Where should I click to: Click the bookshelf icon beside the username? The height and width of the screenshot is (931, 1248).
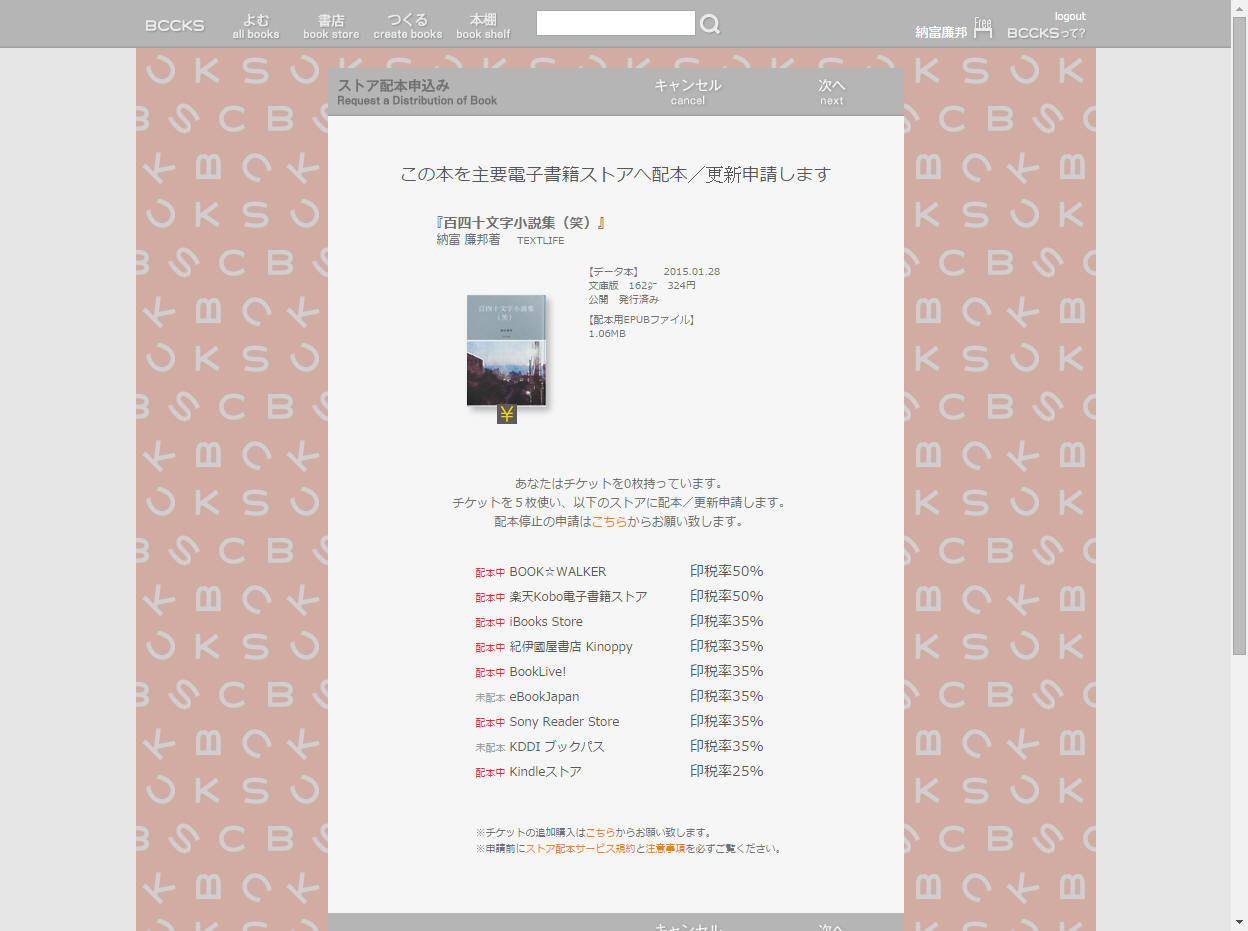click(x=983, y=28)
